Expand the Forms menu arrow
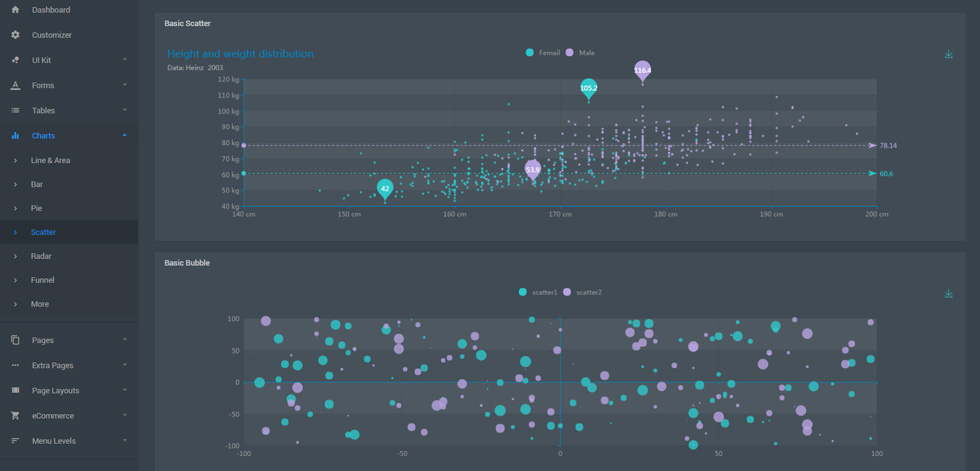This screenshot has height=471, width=980. (x=125, y=85)
